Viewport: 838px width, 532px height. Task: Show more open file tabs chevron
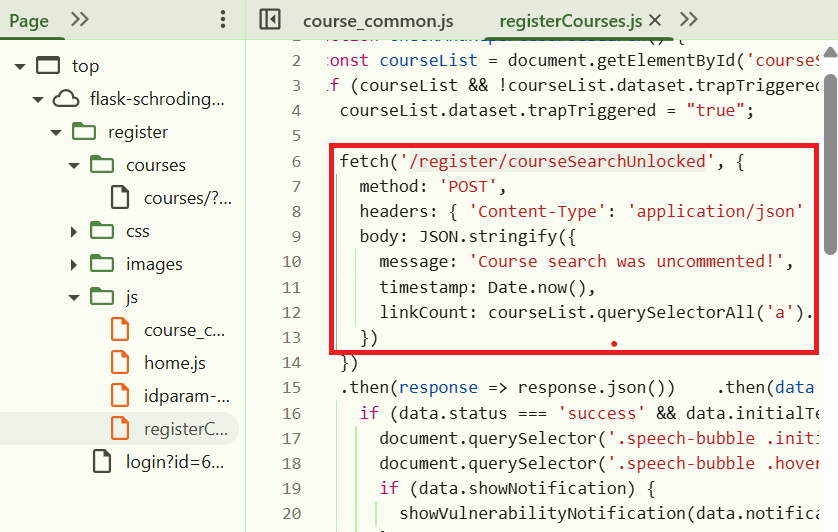click(x=689, y=20)
